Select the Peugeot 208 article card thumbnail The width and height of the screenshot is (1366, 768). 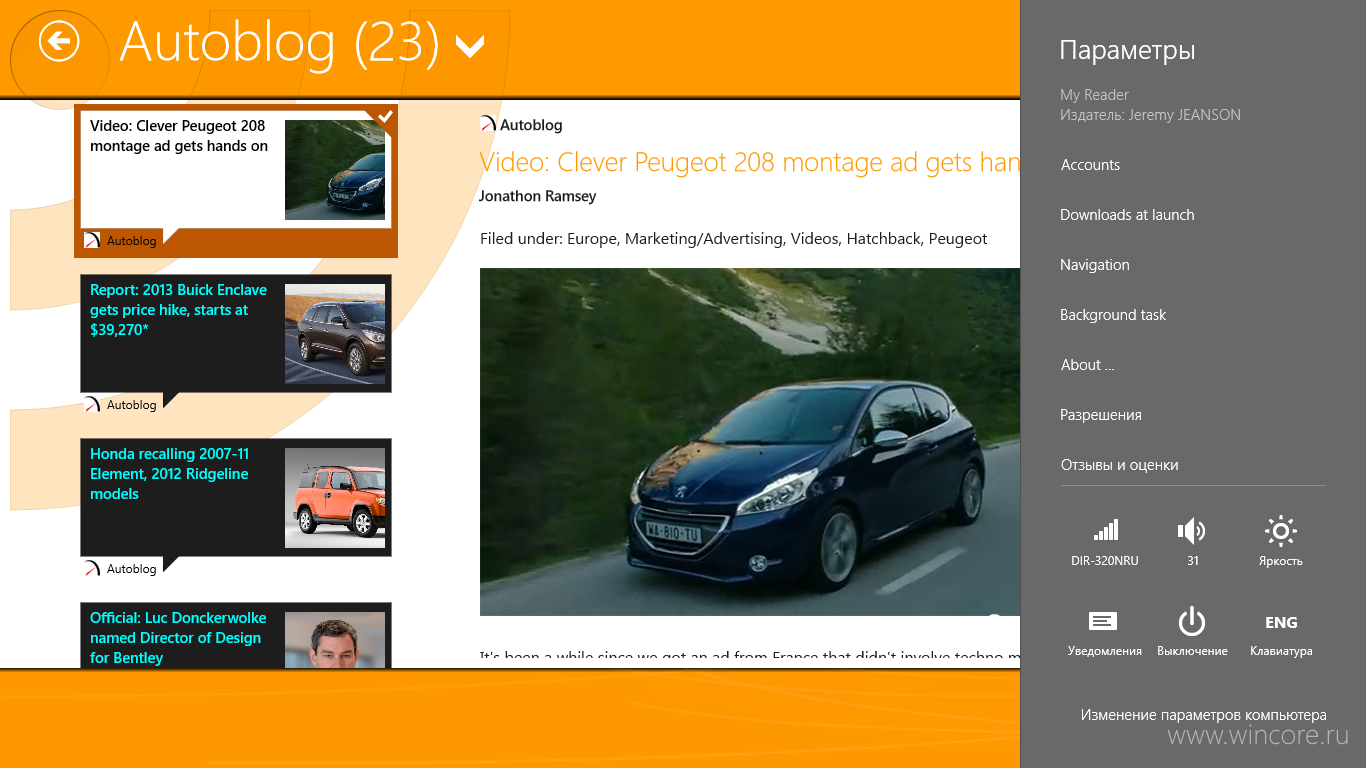pos(335,170)
